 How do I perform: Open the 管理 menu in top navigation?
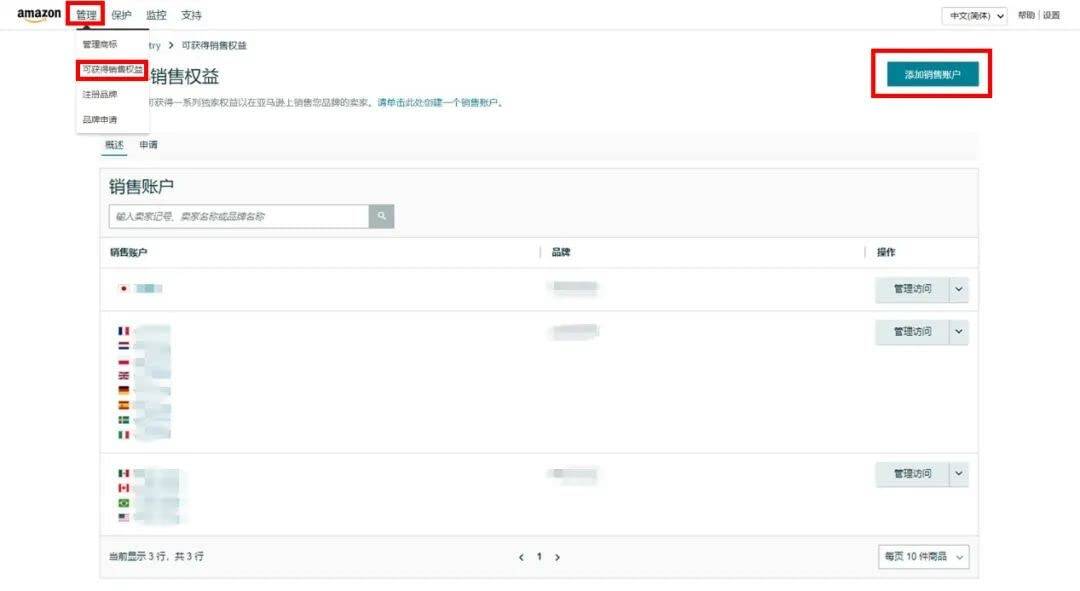pos(86,15)
